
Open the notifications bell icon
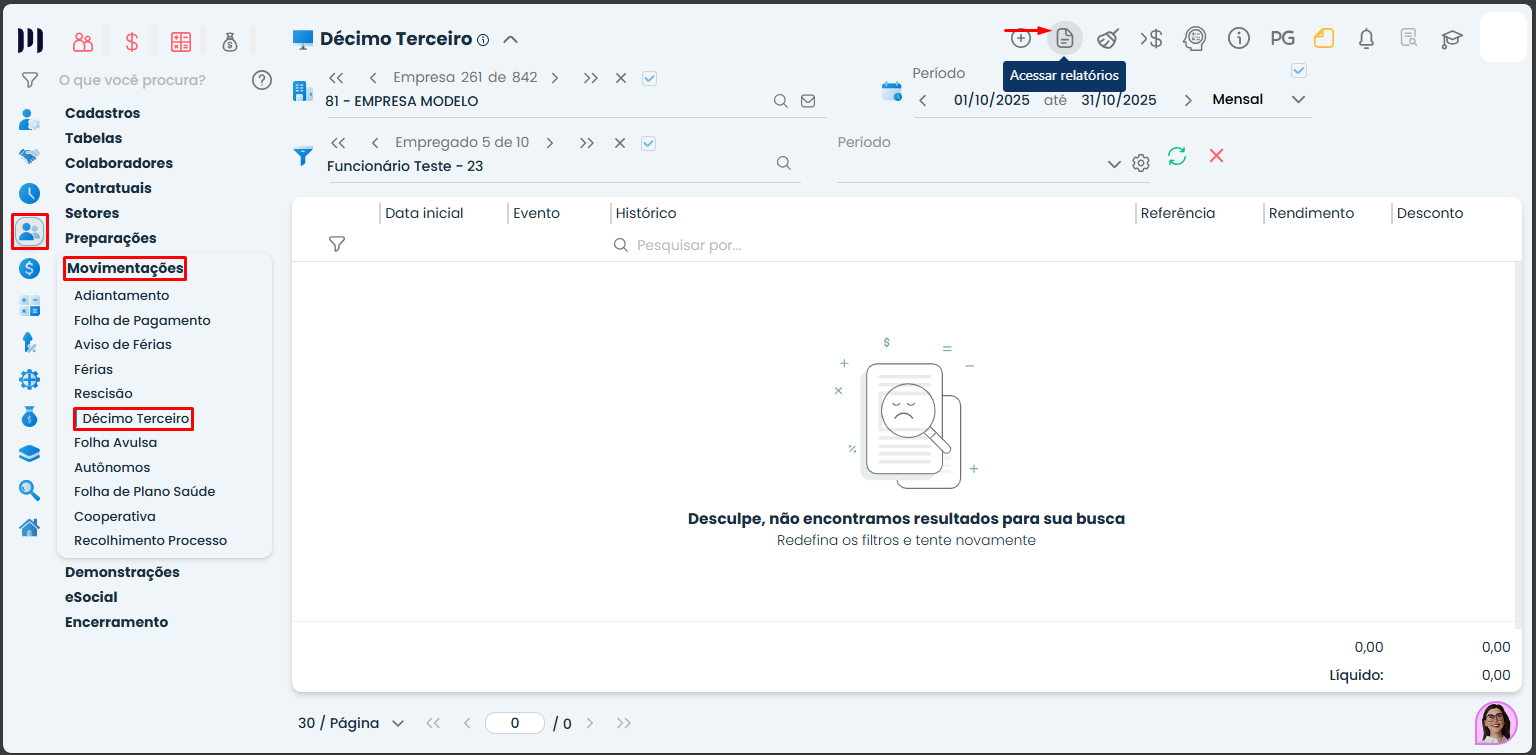point(1366,39)
